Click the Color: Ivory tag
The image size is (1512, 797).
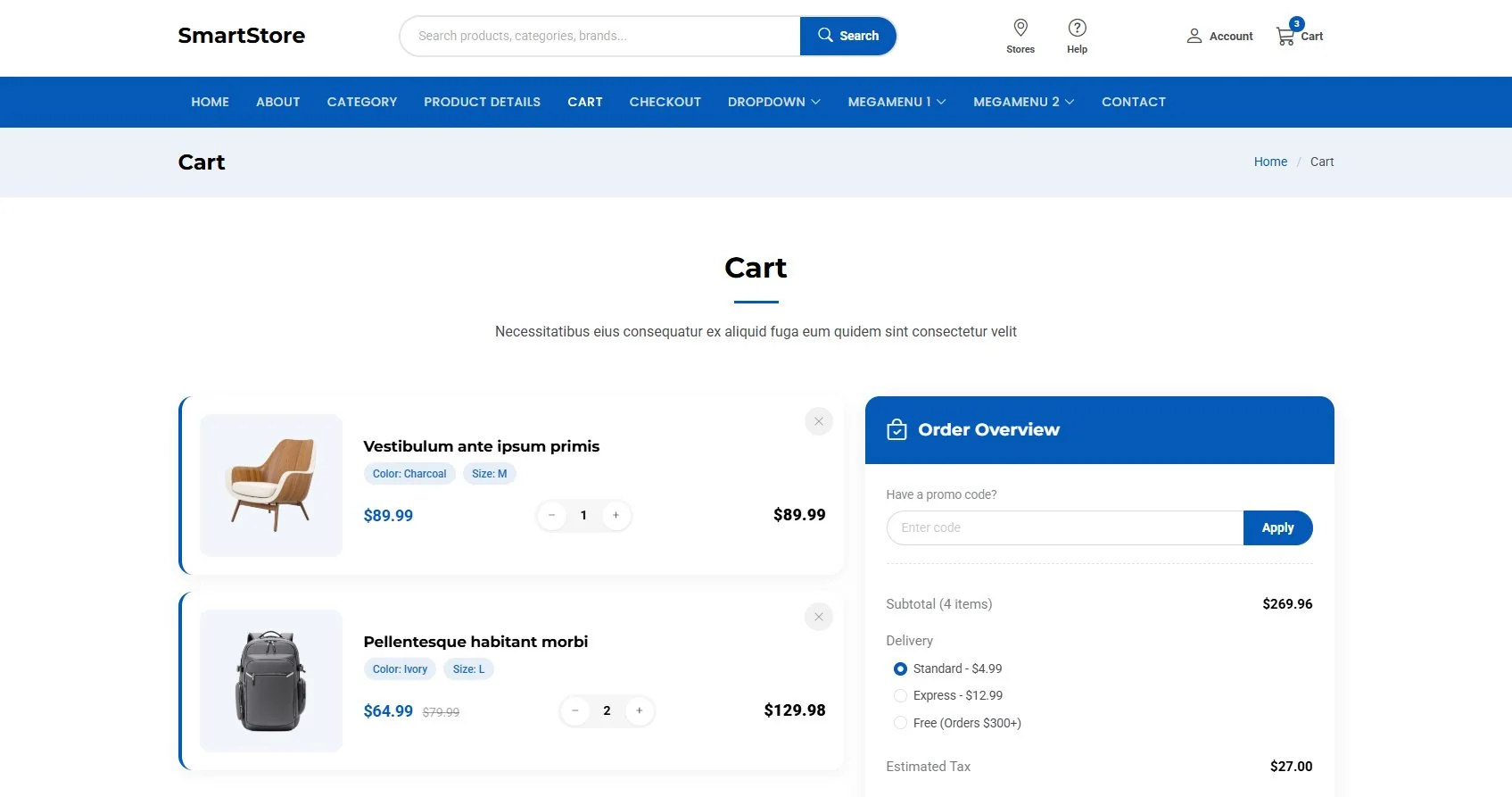click(400, 669)
